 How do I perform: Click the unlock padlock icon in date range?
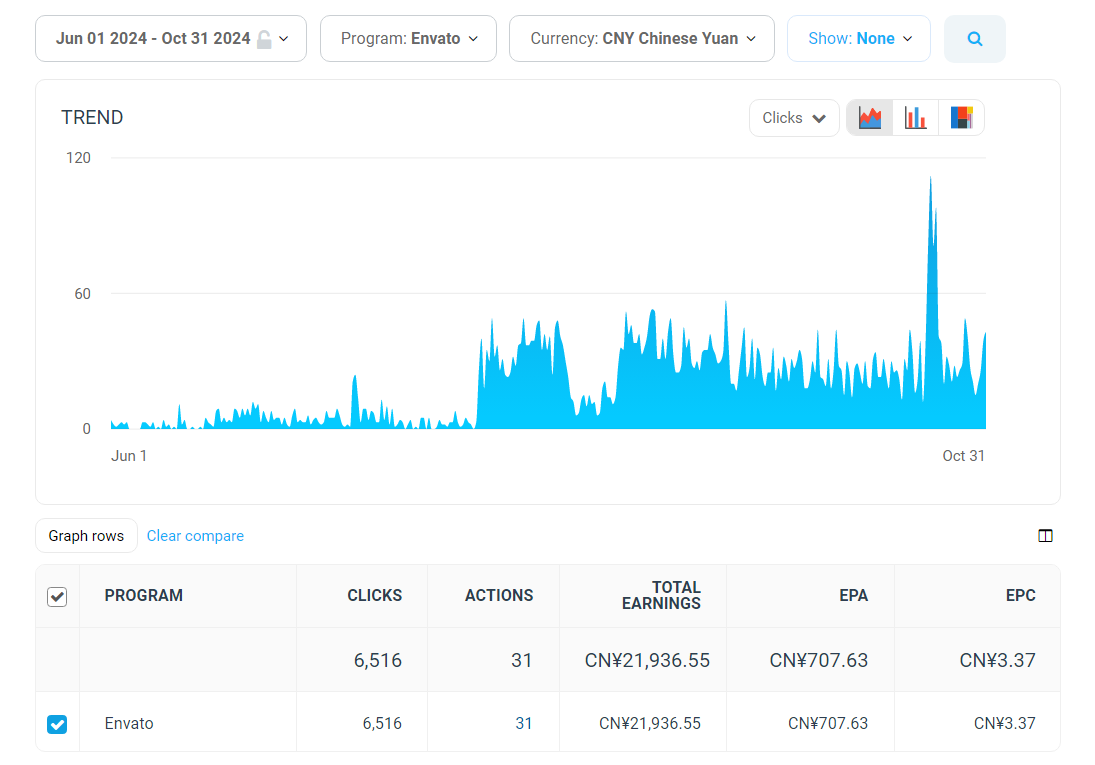pos(263,39)
